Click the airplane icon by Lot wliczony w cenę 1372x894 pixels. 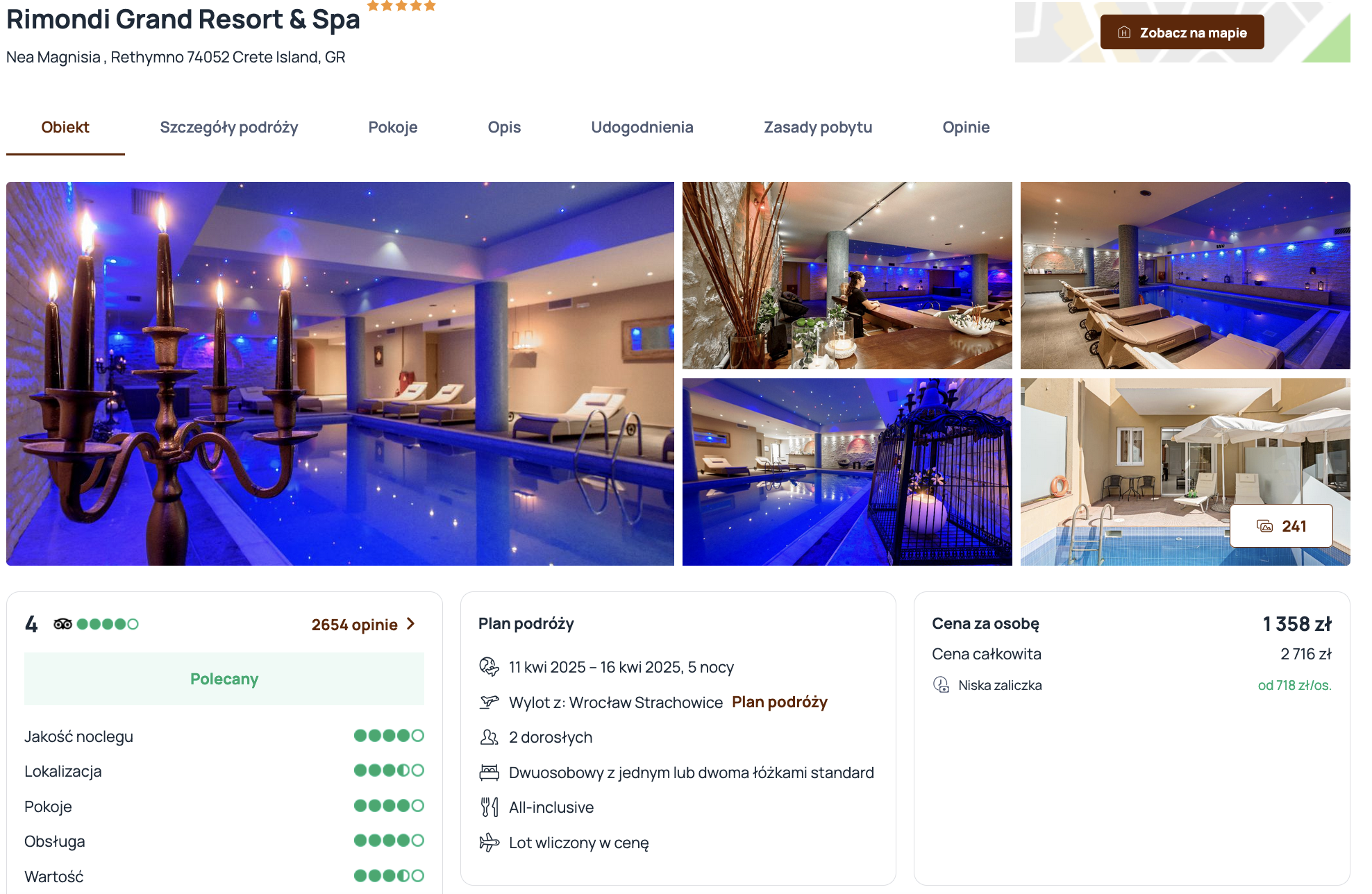click(x=489, y=843)
